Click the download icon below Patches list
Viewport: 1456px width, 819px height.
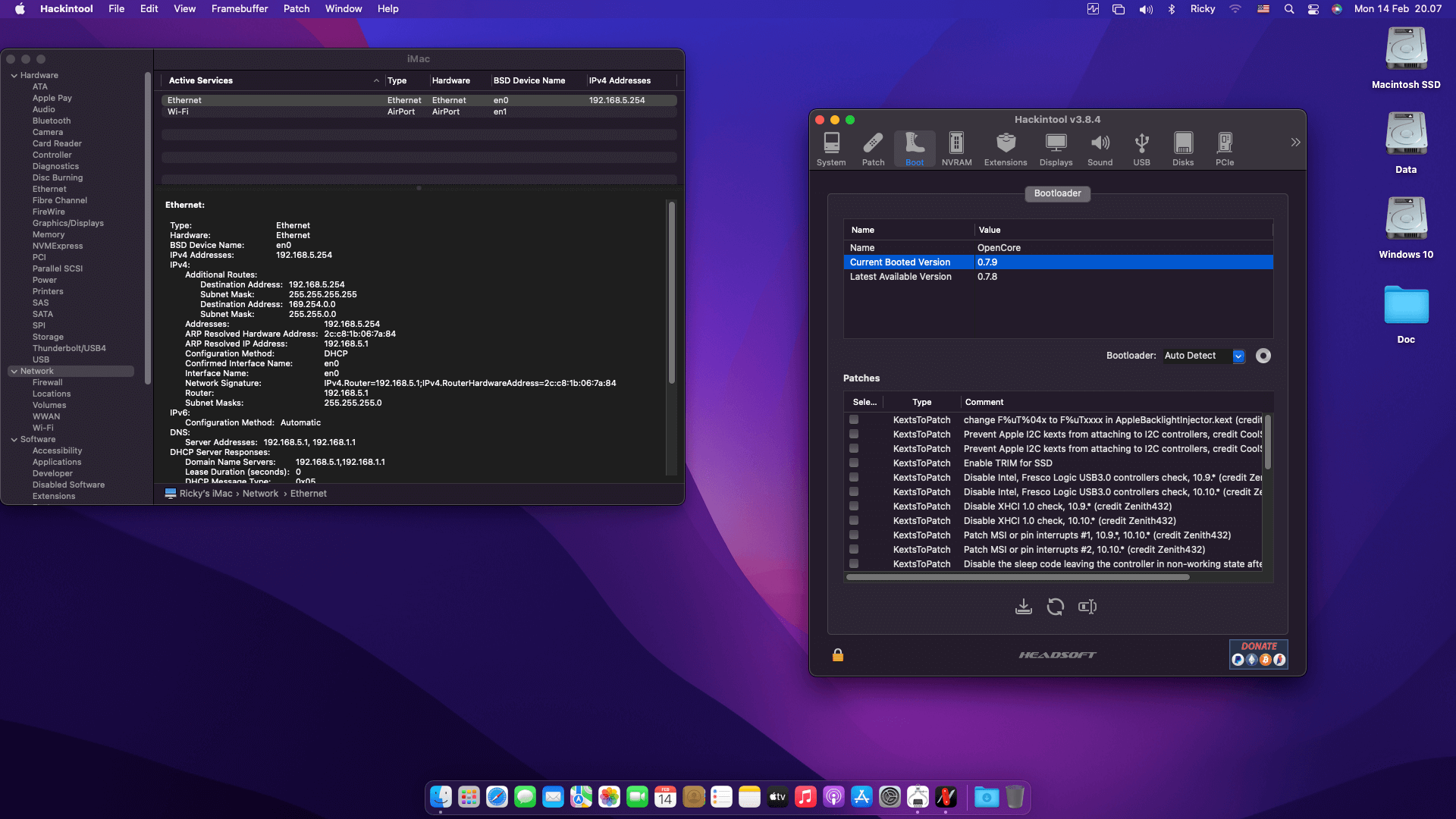1024,607
